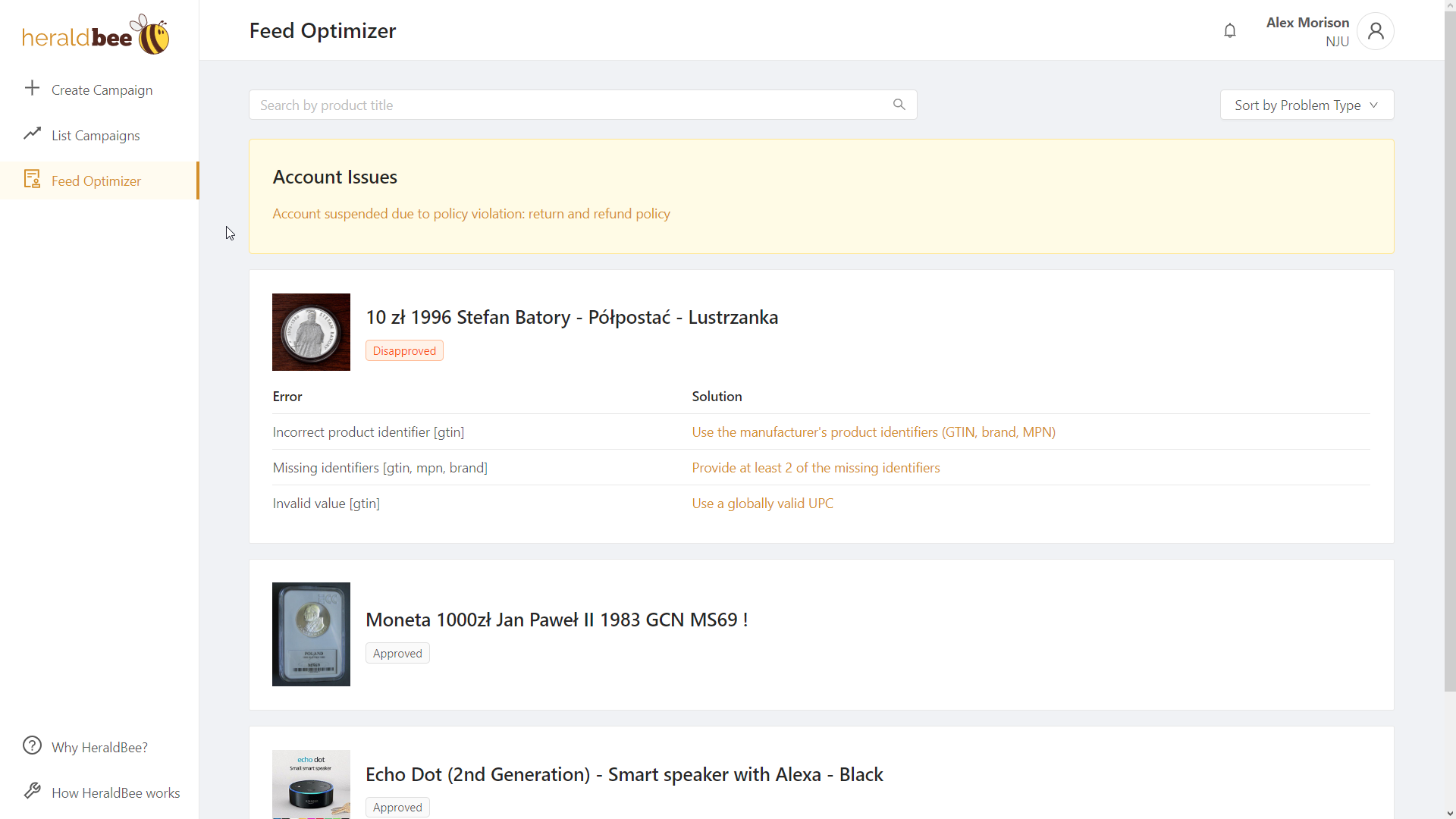The height and width of the screenshot is (819, 1456).
Task: Open the notifications bell
Action: pos(1230,31)
